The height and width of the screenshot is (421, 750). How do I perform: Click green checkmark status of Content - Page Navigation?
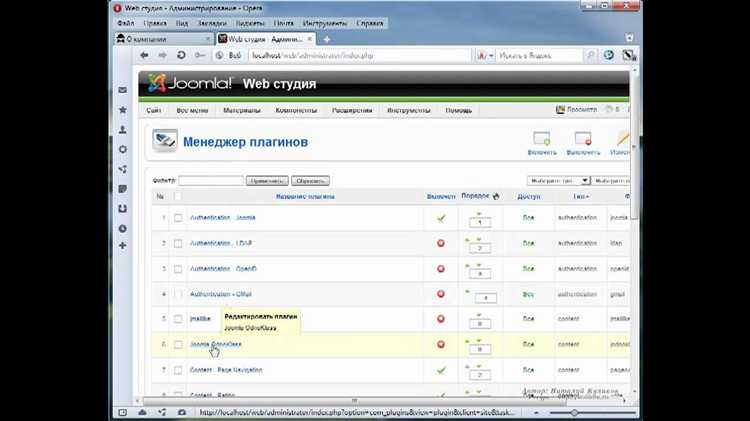coord(441,370)
